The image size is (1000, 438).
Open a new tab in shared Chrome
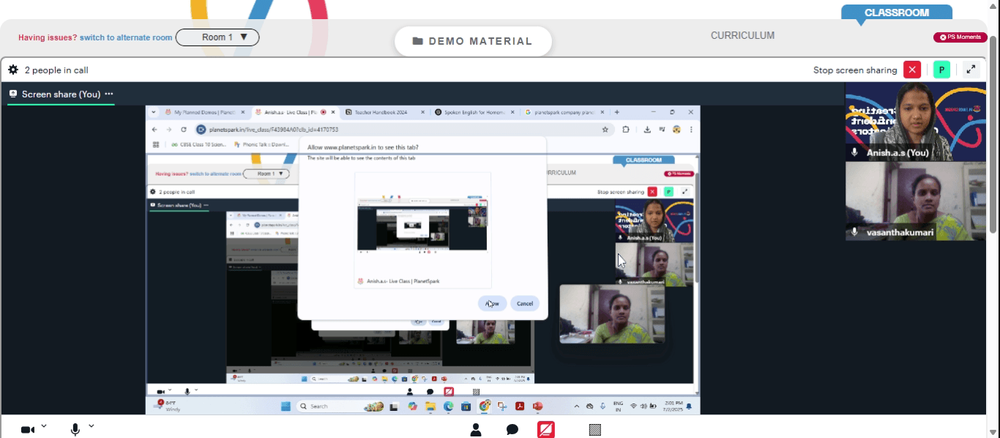point(617,112)
